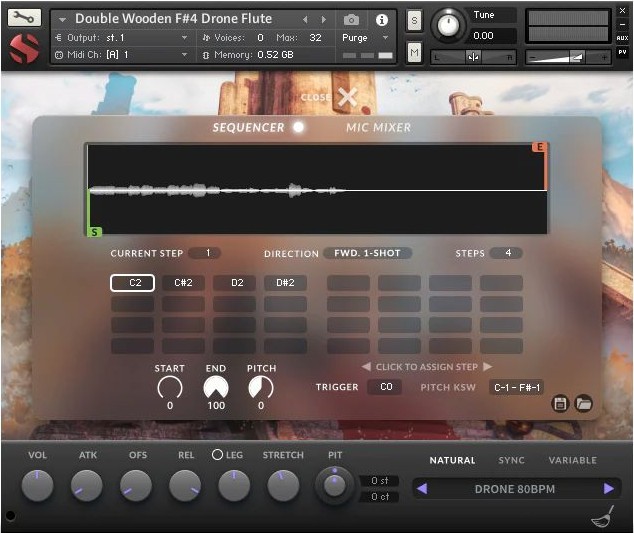Viewport: 634px width, 533px height.
Task: Click the 0 ct cents field
Action: click(x=379, y=496)
